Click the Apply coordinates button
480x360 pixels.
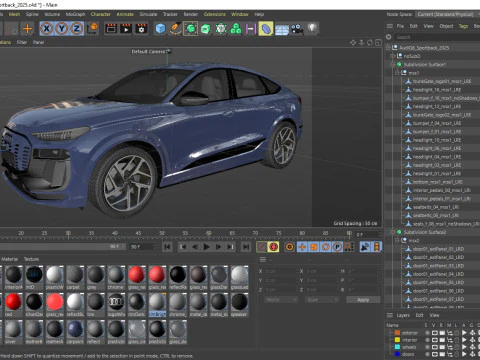click(x=363, y=300)
